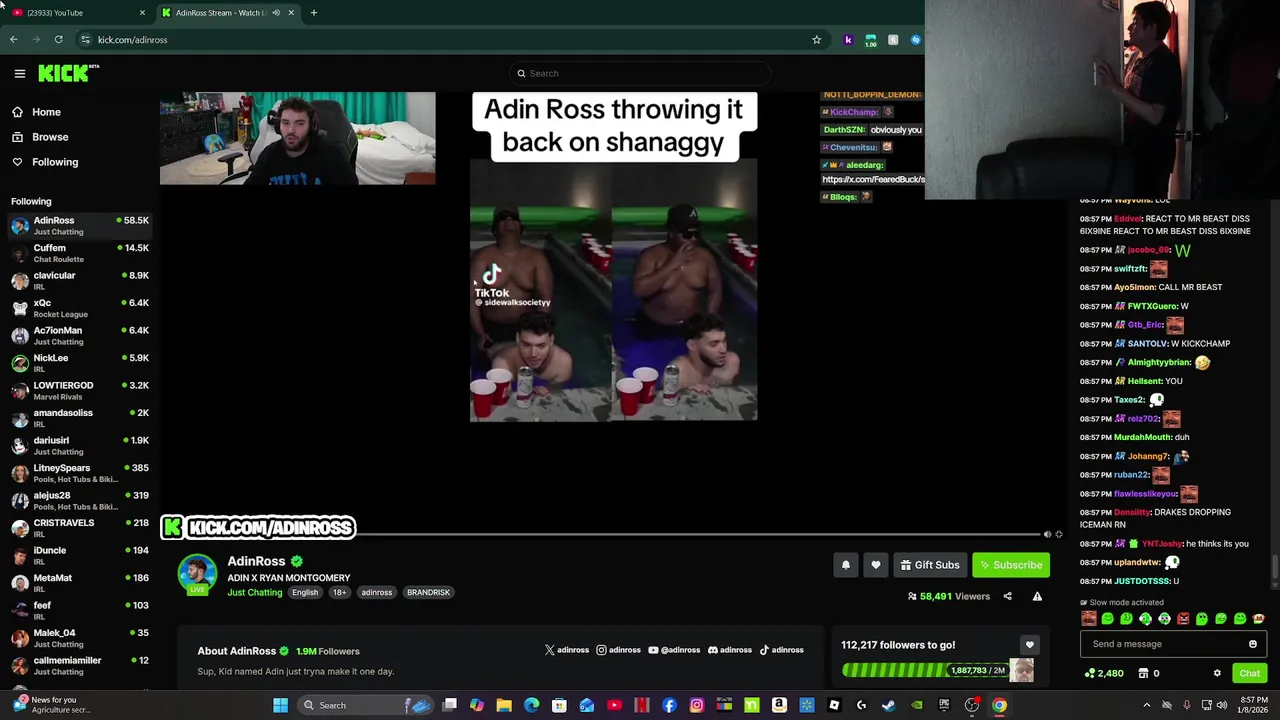Click the 2,480 channel points icon

click(x=1104, y=673)
